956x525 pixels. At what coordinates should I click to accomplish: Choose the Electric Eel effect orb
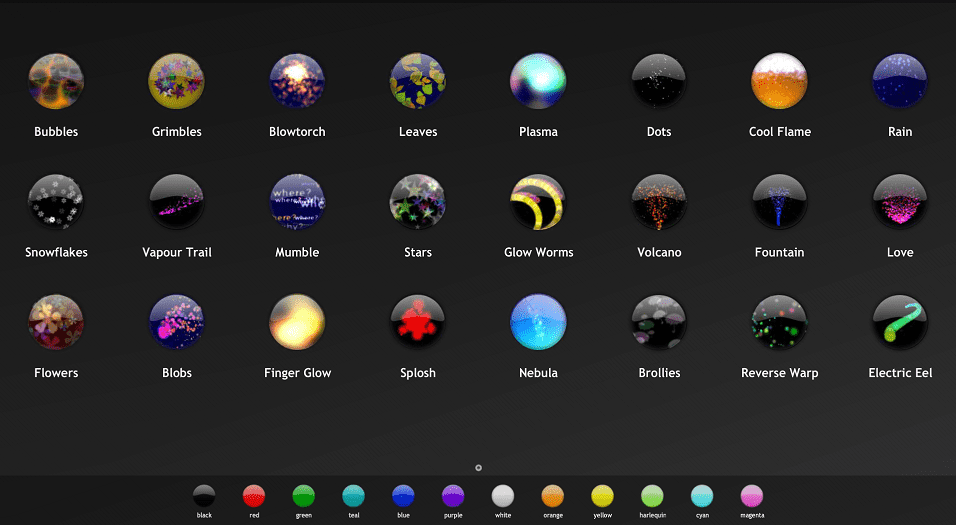click(900, 322)
